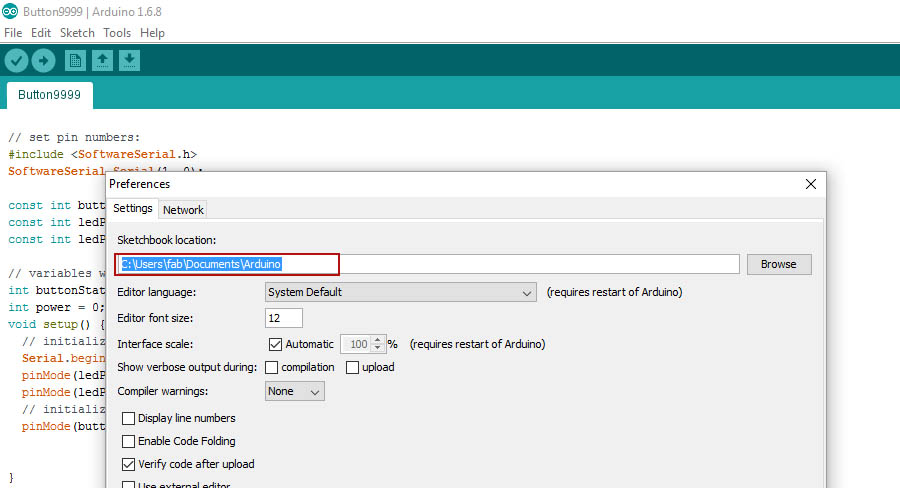Viewport: 900px width, 488px height.
Task: Click the Open sketch up-arrow icon
Action: click(102, 60)
